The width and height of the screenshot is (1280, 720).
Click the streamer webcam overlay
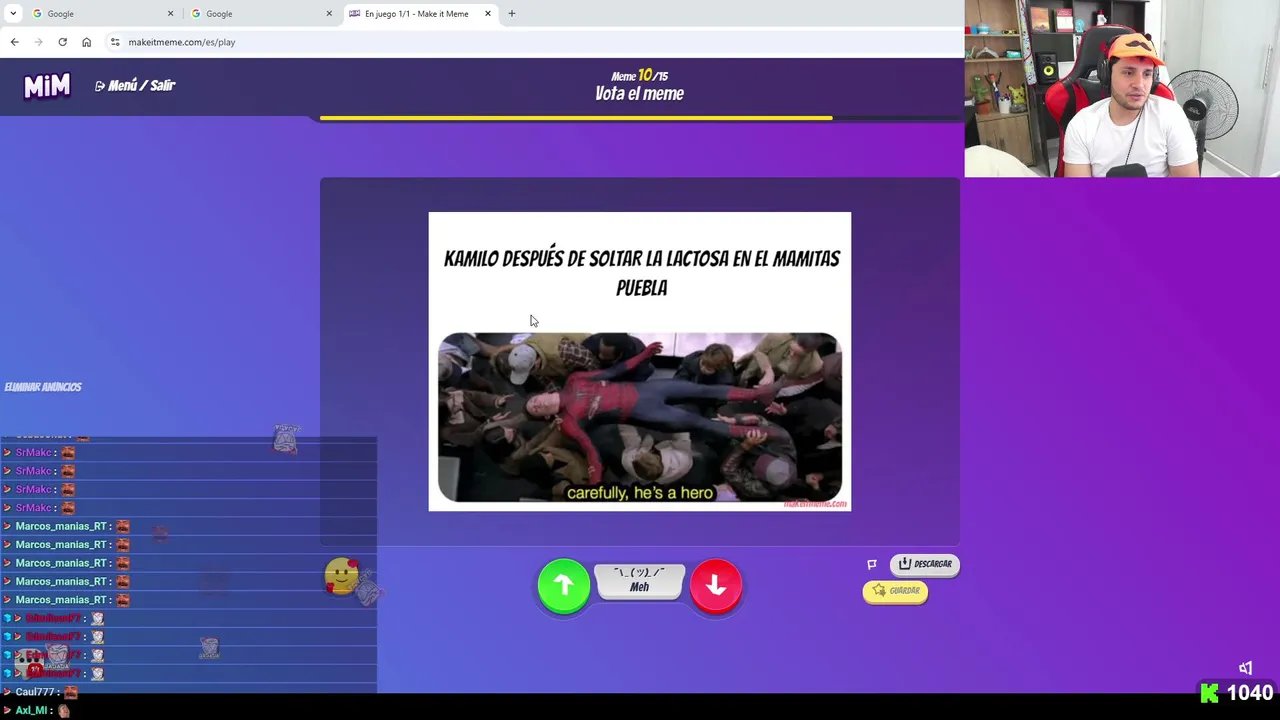tap(1122, 89)
